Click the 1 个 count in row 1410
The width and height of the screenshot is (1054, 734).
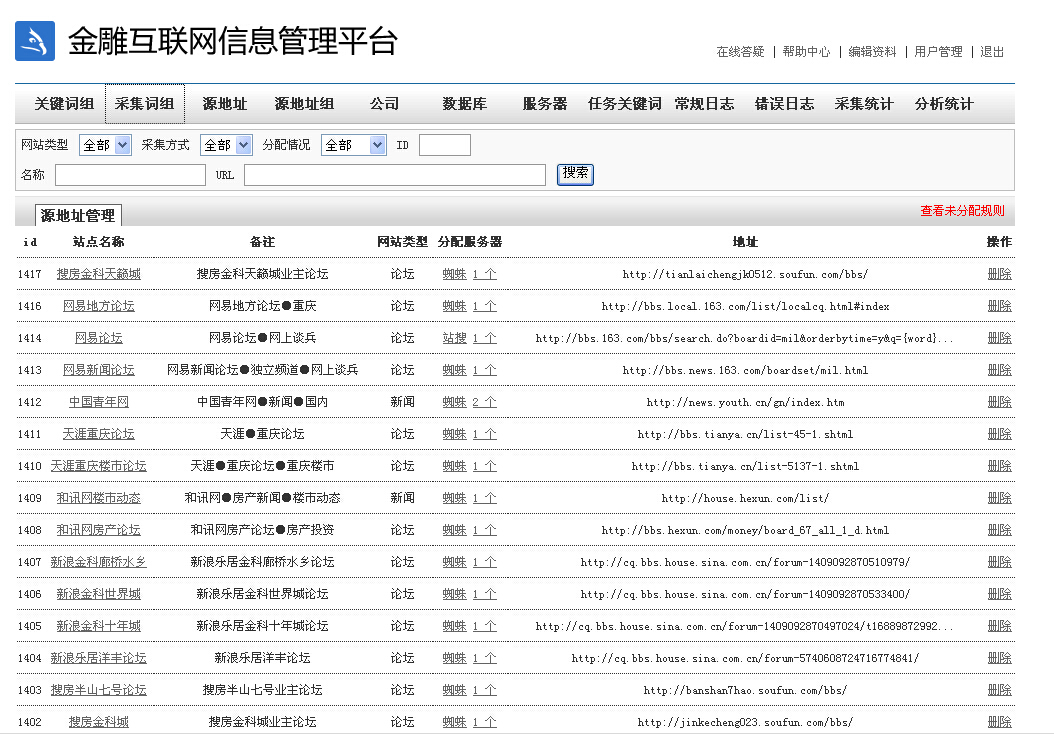pos(485,466)
